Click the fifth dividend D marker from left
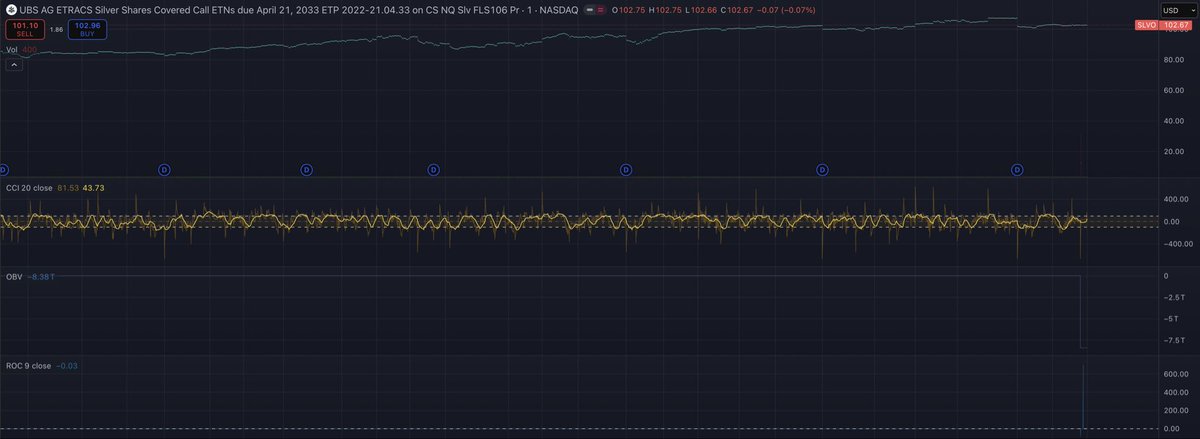 coord(624,170)
